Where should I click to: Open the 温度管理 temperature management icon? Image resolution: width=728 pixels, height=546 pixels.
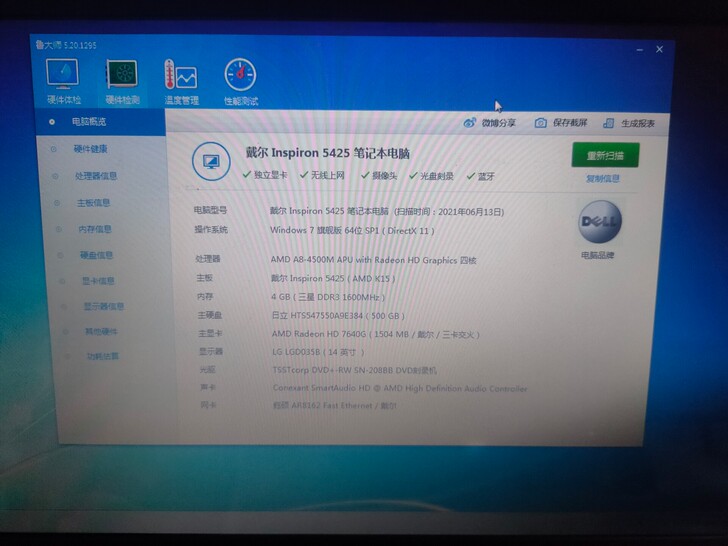[x=181, y=75]
